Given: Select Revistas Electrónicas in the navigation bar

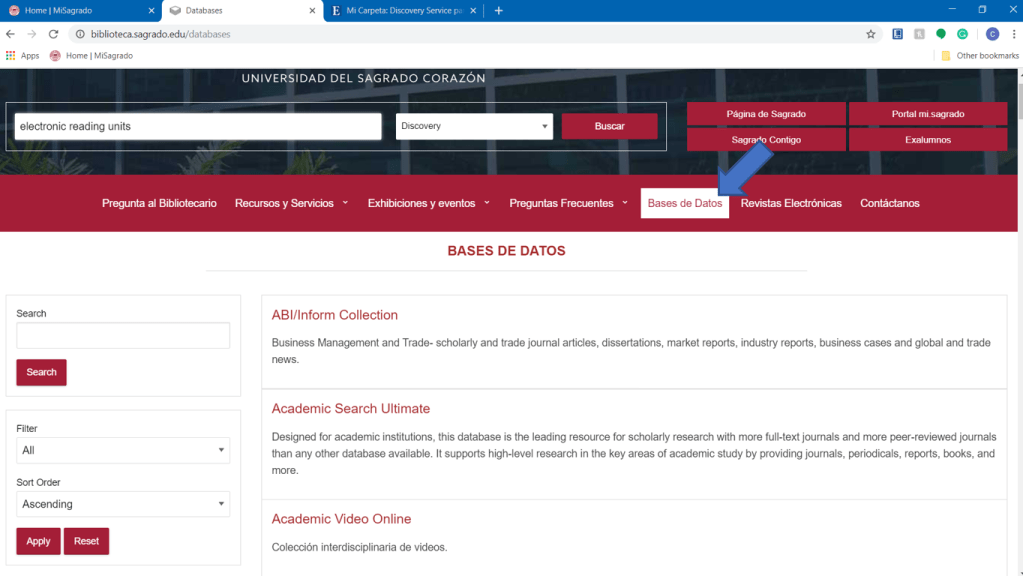Looking at the screenshot, I should pos(791,204).
